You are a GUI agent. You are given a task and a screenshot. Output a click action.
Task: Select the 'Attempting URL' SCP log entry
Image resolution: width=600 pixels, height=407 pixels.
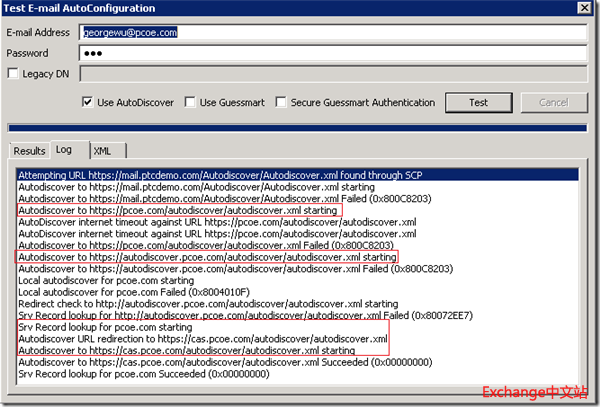point(220,175)
